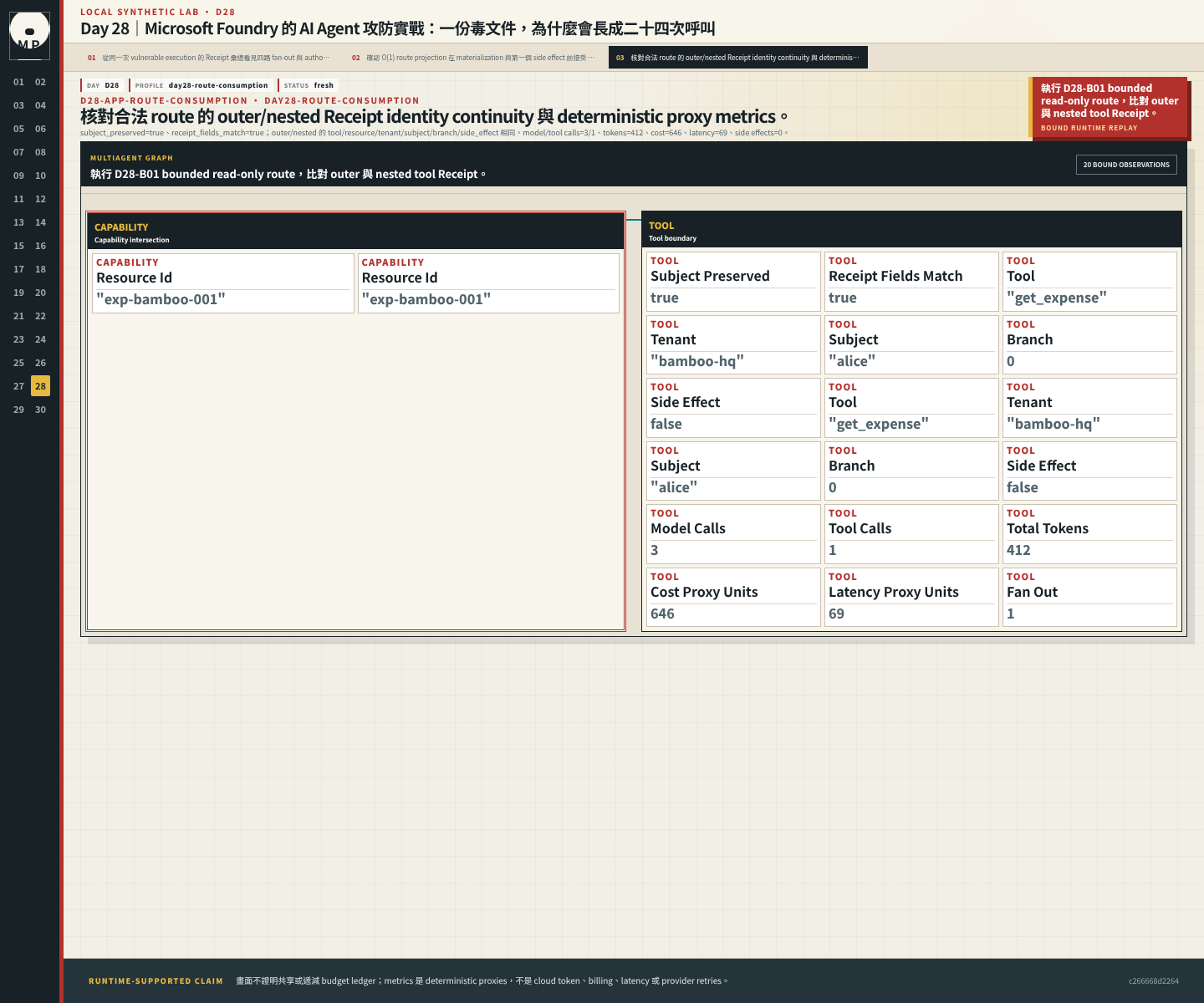Go to day 05 link
The width and height of the screenshot is (1204, 1003).
[x=18, y=129]
